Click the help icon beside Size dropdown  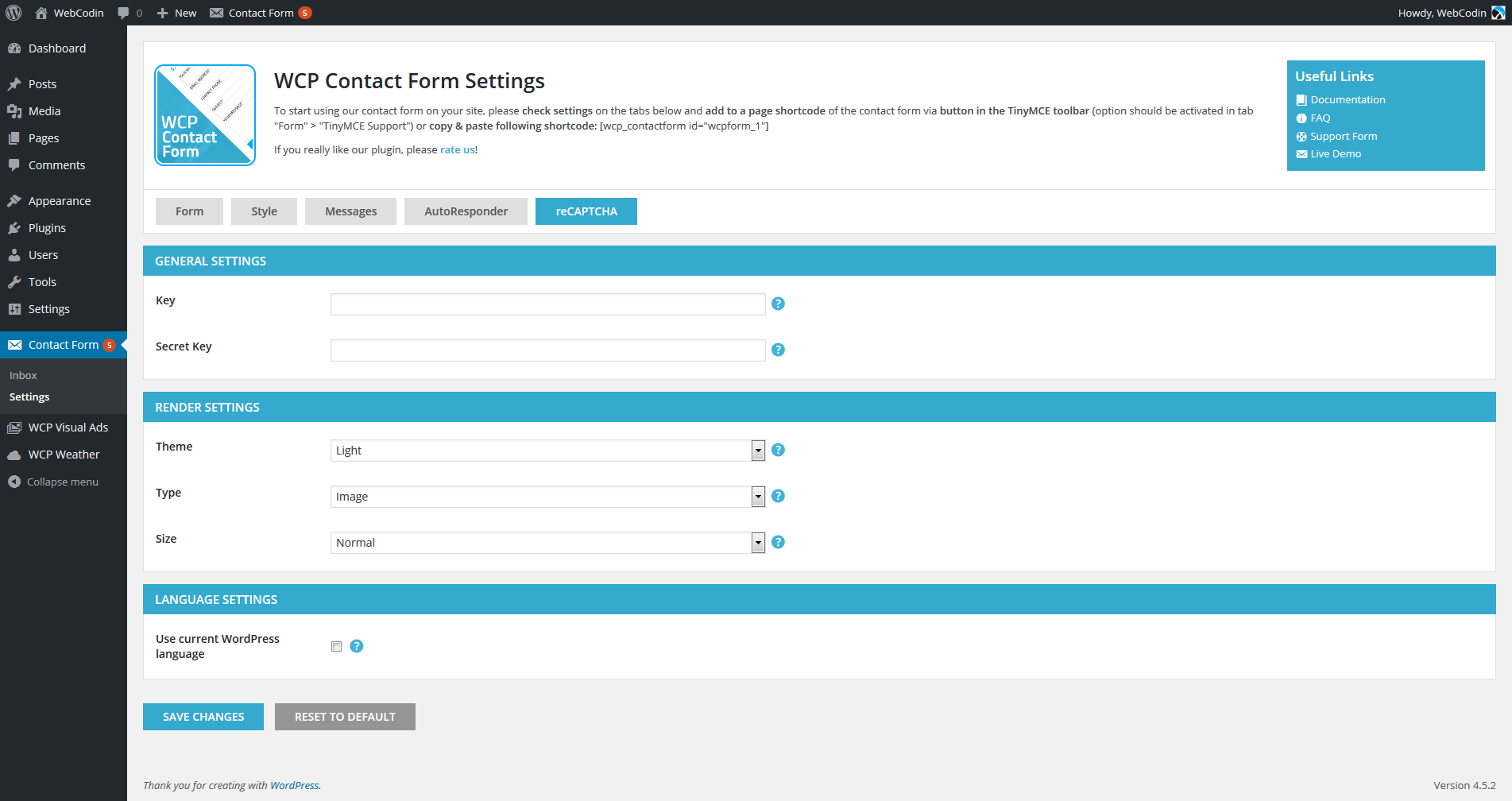778,542
